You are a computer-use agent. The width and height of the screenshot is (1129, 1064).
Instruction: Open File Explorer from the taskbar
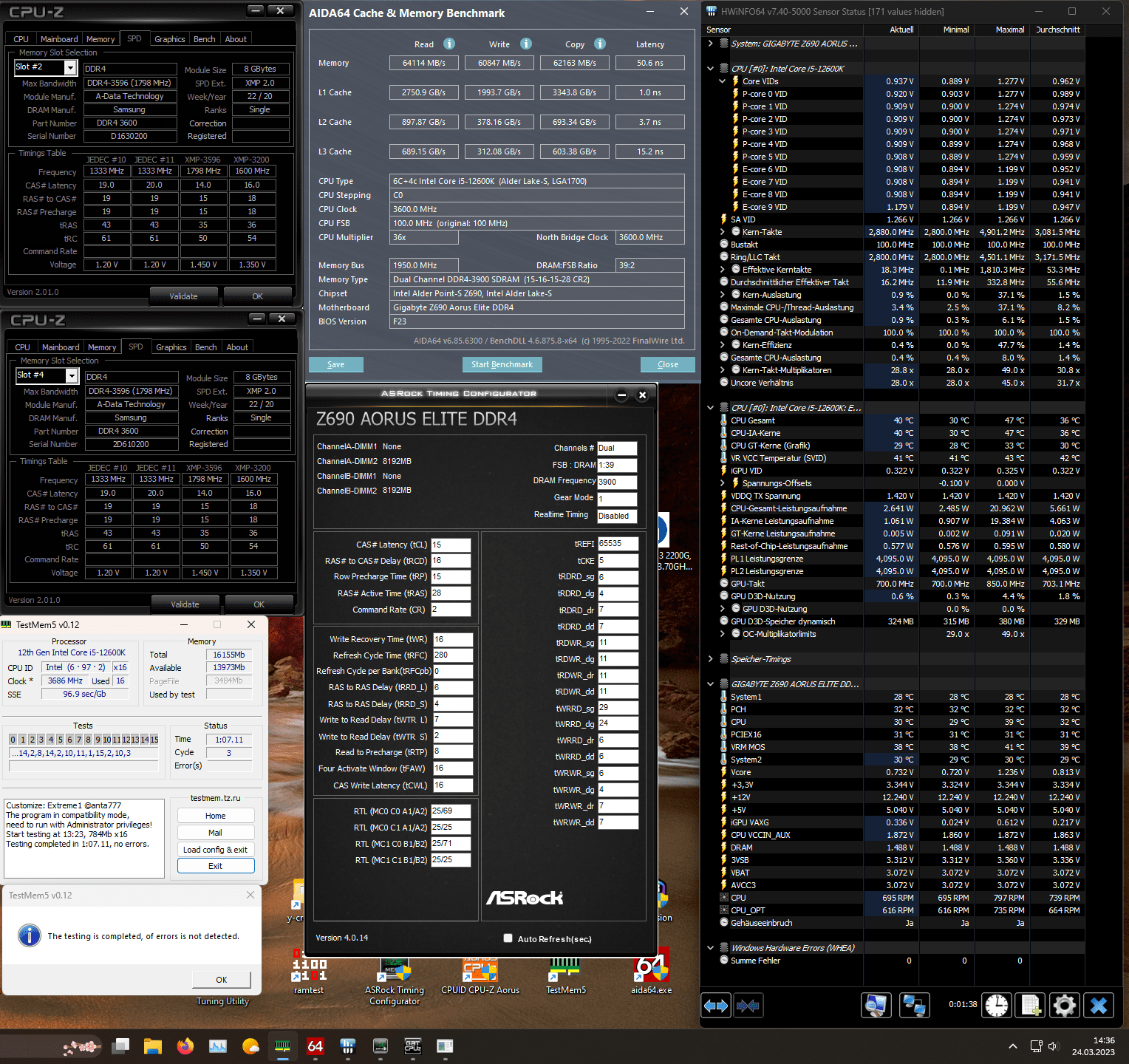pyautogui.click(x=153, y=1046)
